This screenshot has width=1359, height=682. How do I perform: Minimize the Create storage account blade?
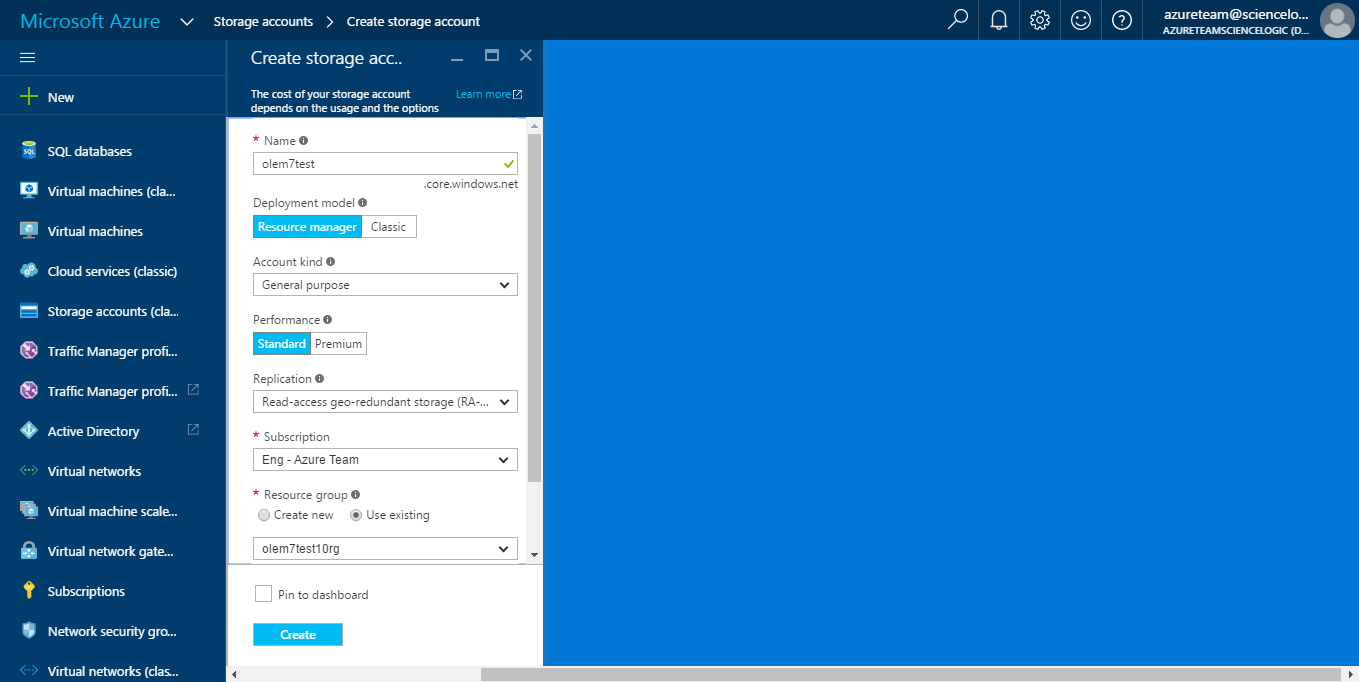tap(457, 58)
